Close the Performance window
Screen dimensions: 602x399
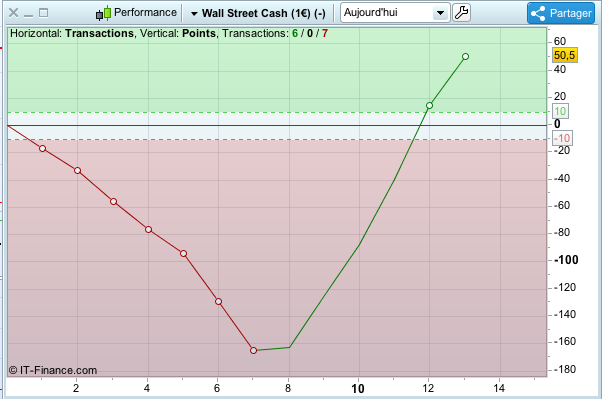[x=13, y=13]
